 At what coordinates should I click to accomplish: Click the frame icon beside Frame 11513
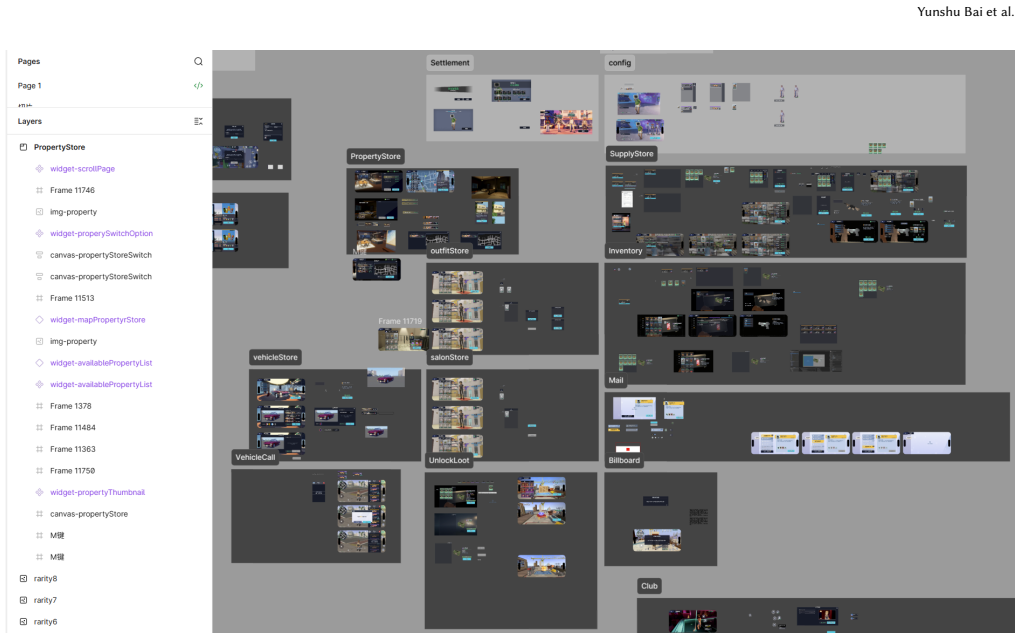click(x=39, y=298)
